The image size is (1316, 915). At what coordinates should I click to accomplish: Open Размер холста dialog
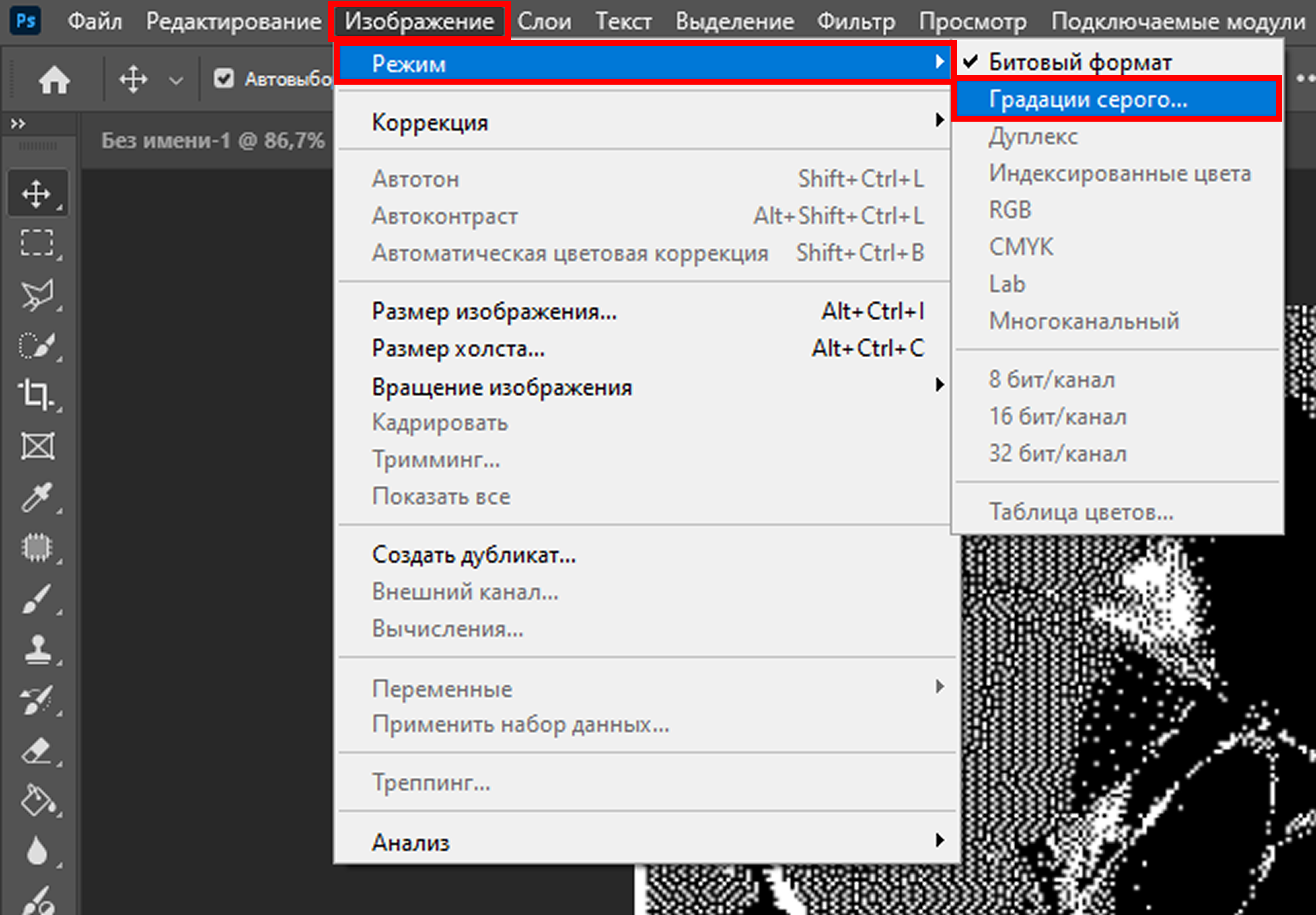click(644, 348)
